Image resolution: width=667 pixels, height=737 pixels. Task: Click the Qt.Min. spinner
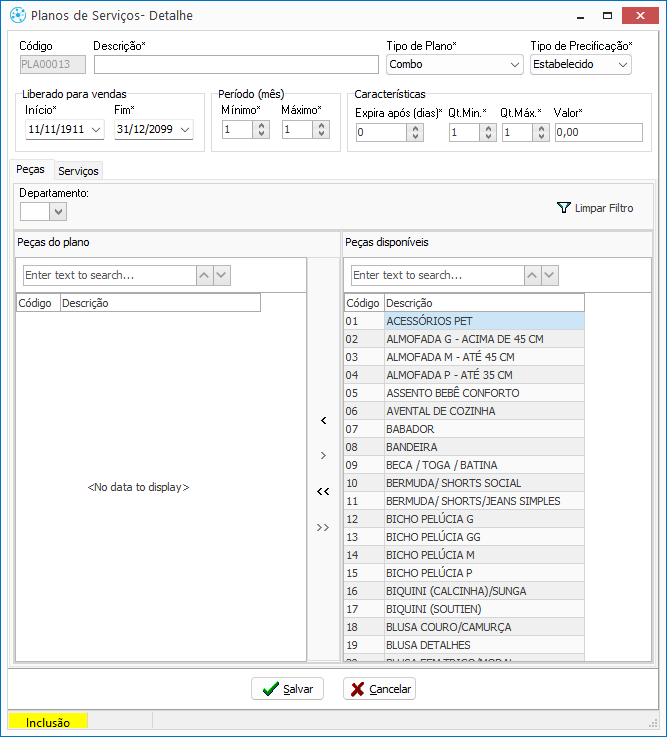tap(488, 133)
